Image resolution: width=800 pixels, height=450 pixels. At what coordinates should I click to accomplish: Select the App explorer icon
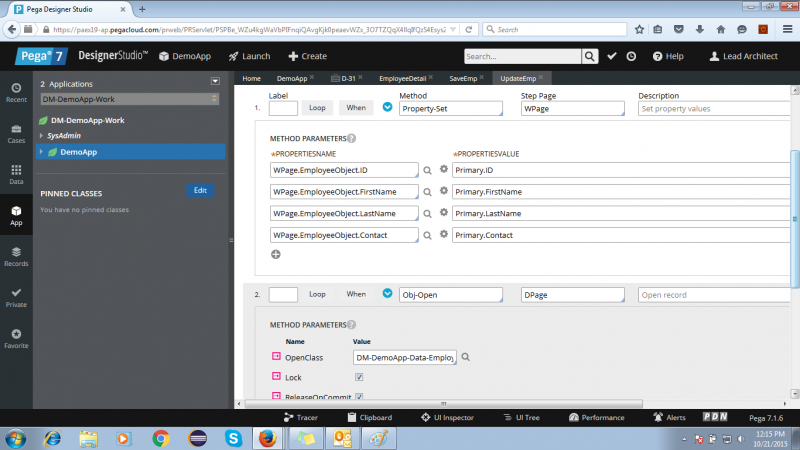[x=16, y=215]
